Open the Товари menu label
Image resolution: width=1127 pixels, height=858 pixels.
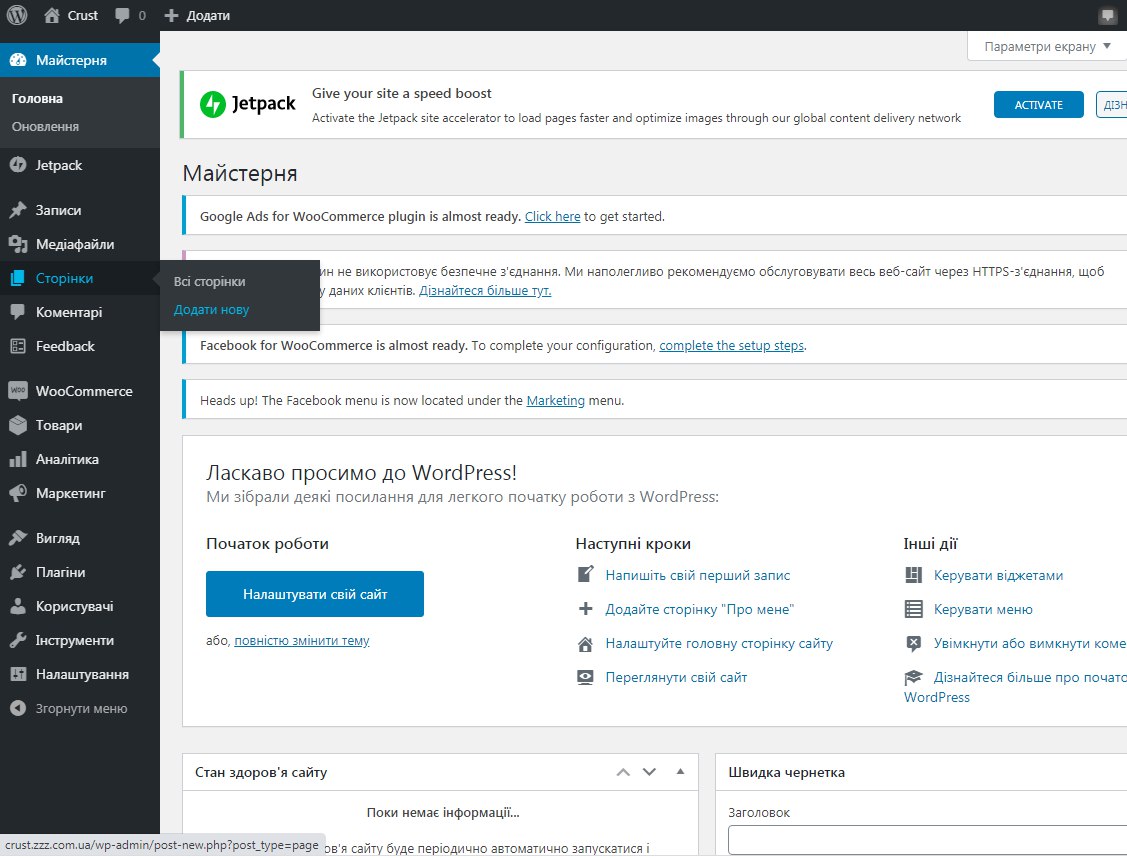(59, 425)
